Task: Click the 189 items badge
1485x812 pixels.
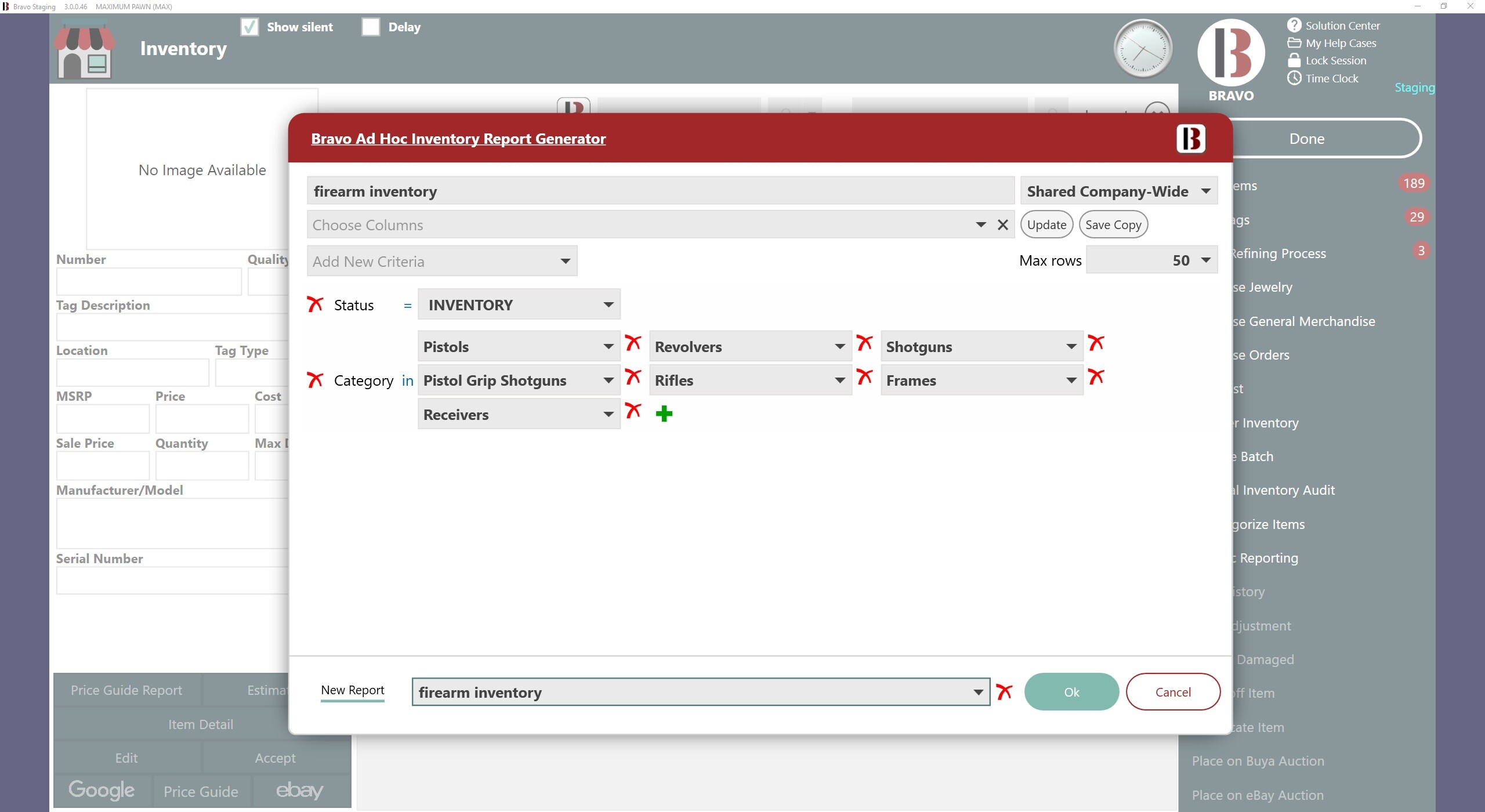Action: [x=1413, y=183]
